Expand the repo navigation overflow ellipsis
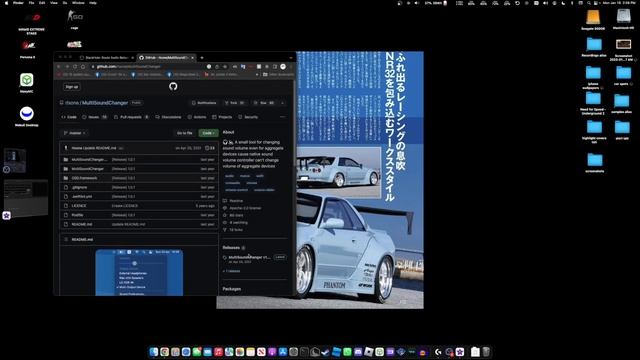Screen dimensions: 640x360 (283, 117)
